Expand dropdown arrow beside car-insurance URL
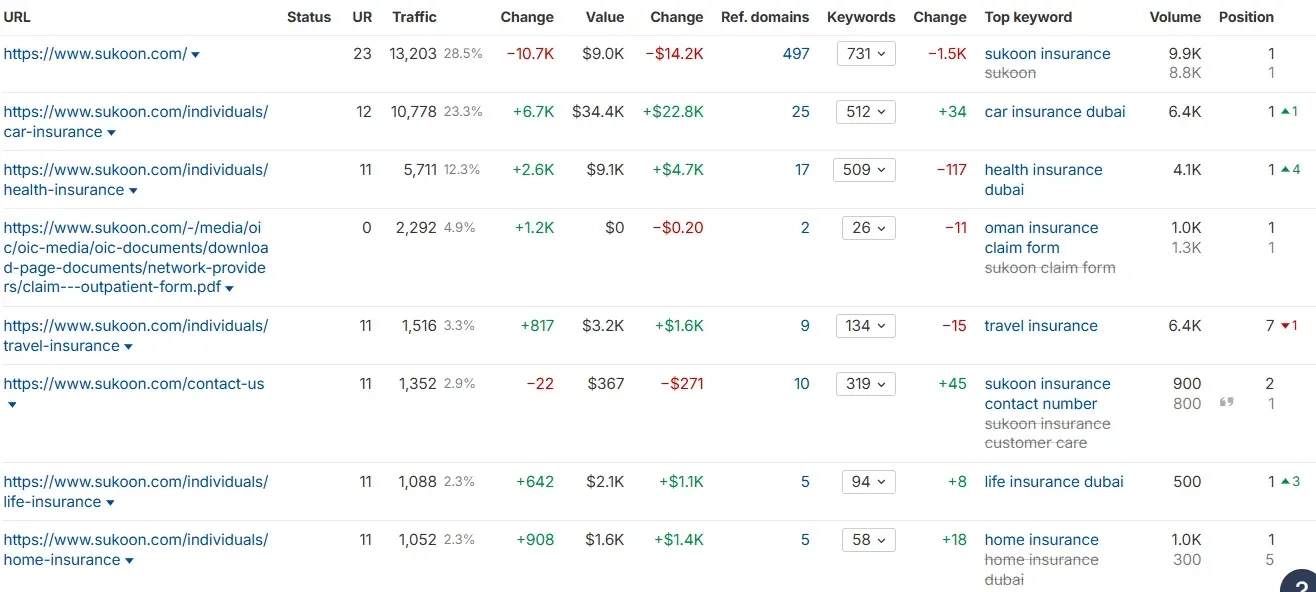 (x=111, y=133)
